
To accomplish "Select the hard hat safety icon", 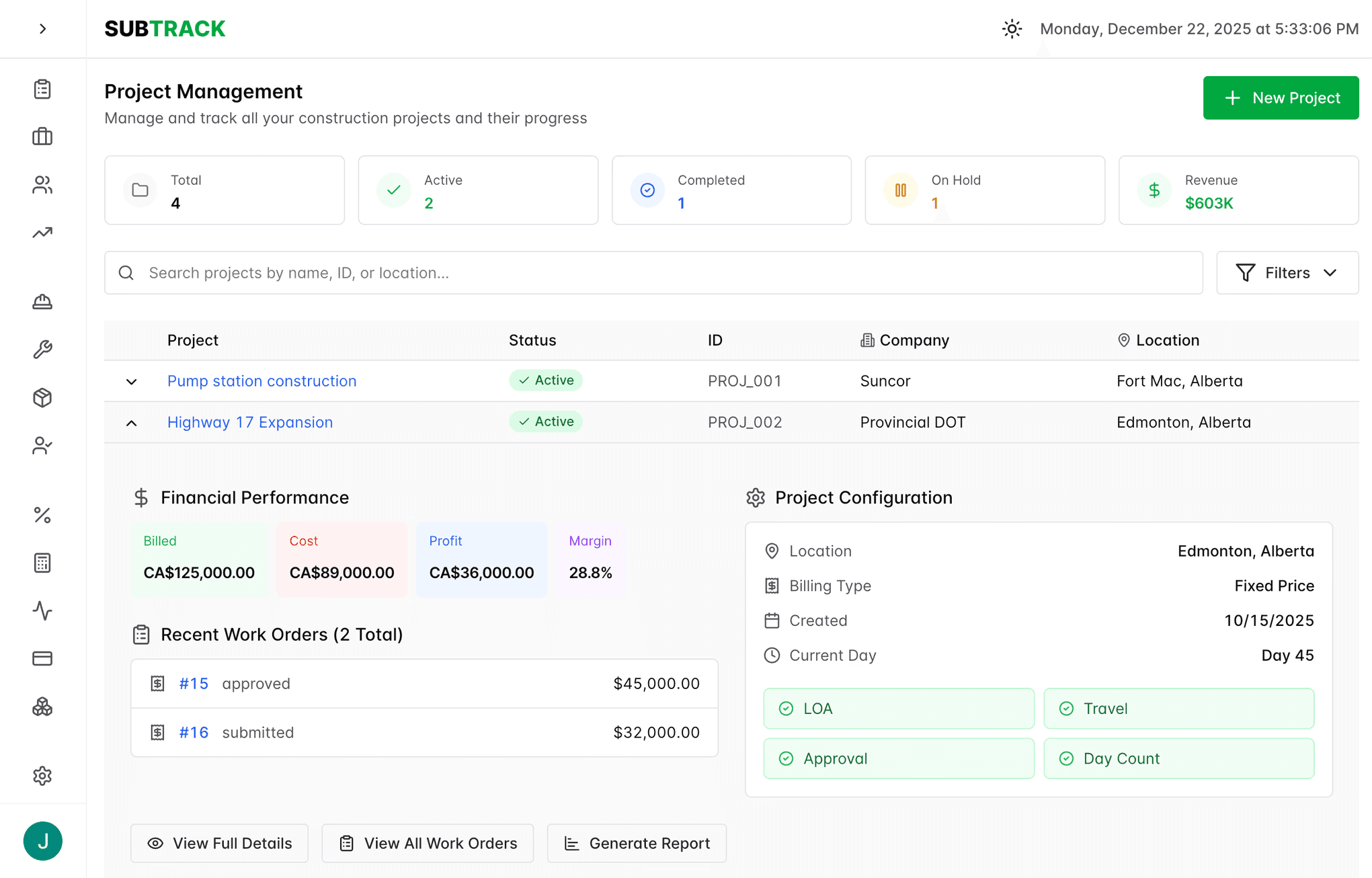I will (x=42, y=302).
